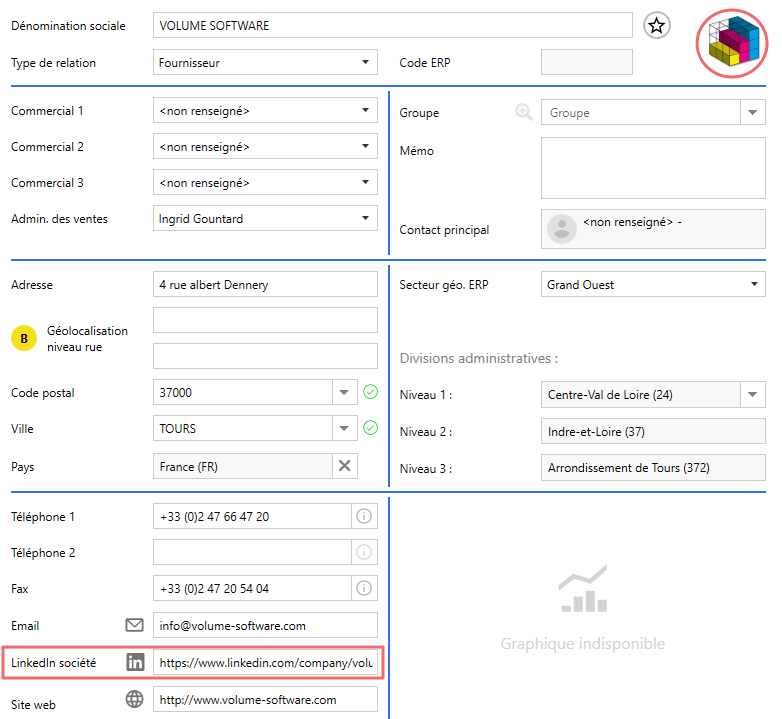The width and height of the screenshot is (782, 719).
Task: Expand the Code postal dropdown arrow
Action: (x=345, y=392)
